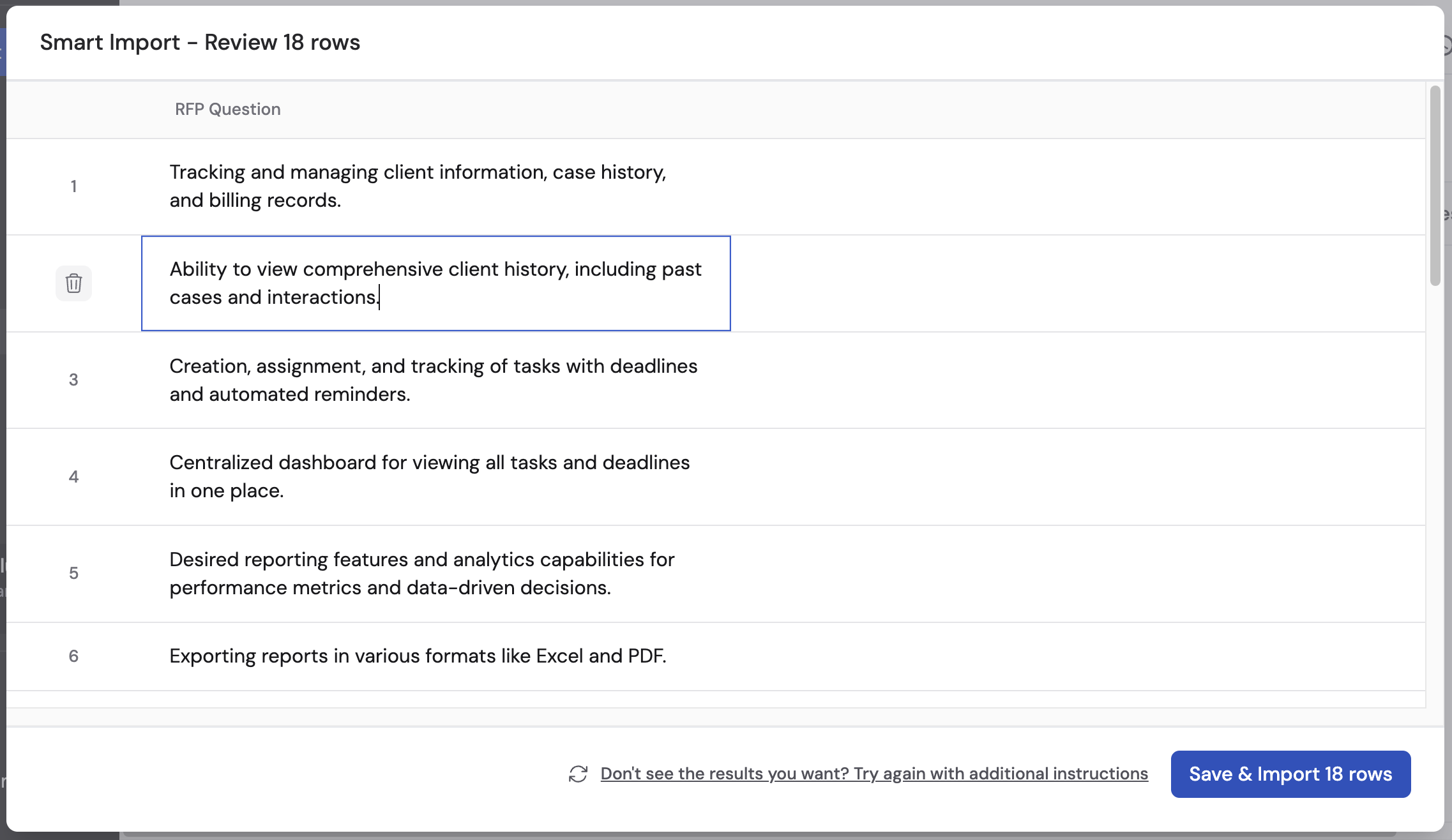Click the vertical scrollbar thumb
Image resolution: width=1452 pixels, height=840 pixels.
tap(1435, 186)
